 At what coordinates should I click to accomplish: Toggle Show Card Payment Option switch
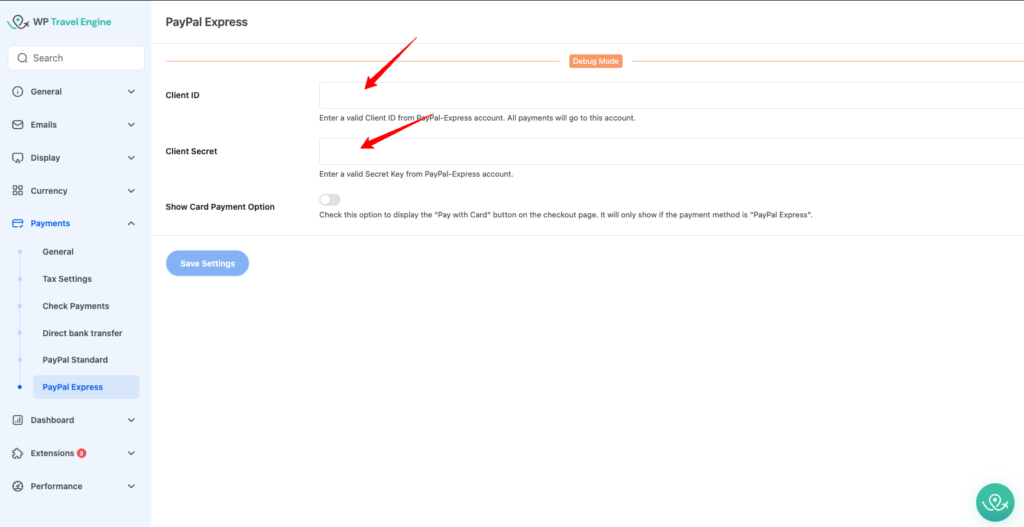click(x=330, y=200)
